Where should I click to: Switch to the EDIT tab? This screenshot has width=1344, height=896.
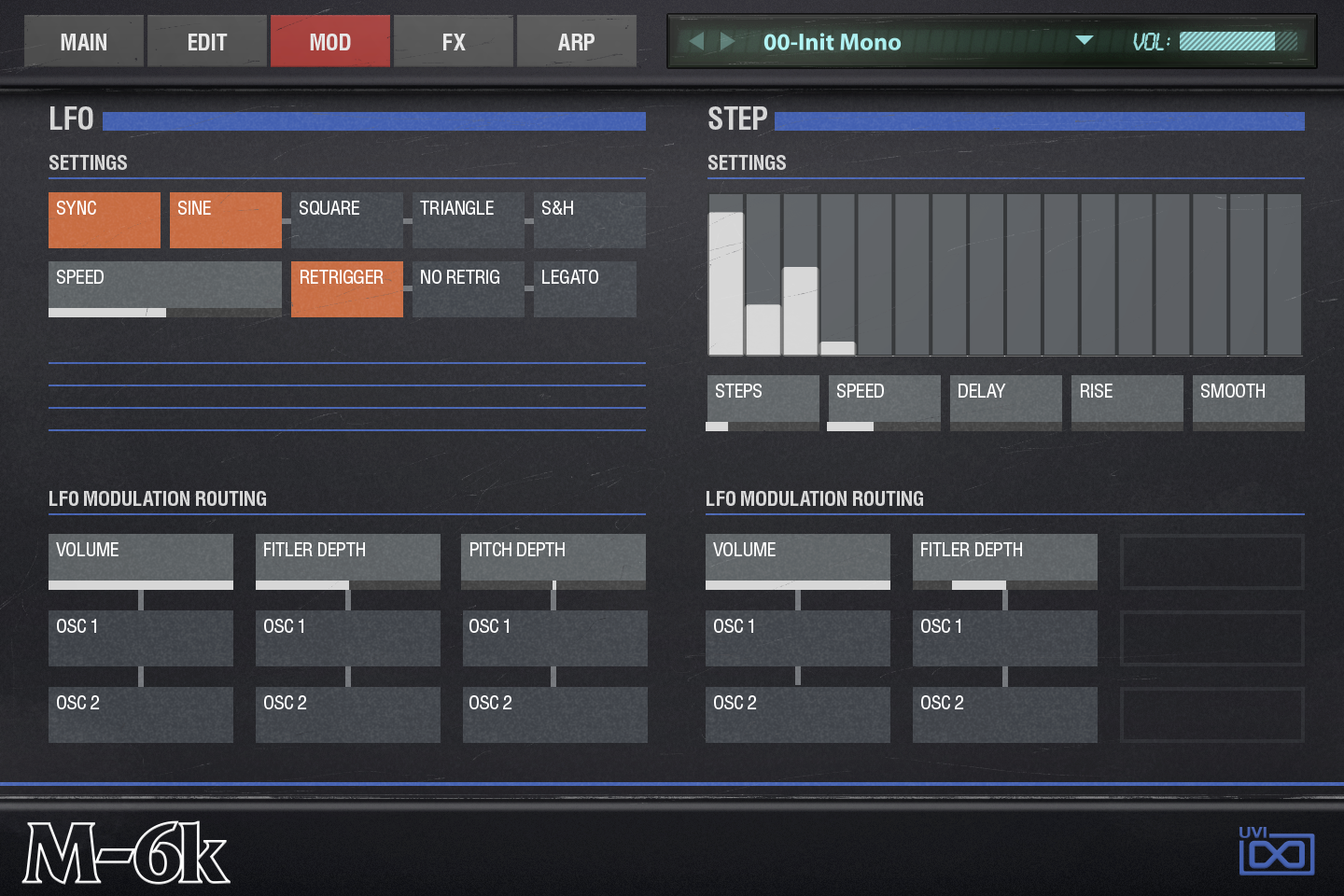point(207,41)
